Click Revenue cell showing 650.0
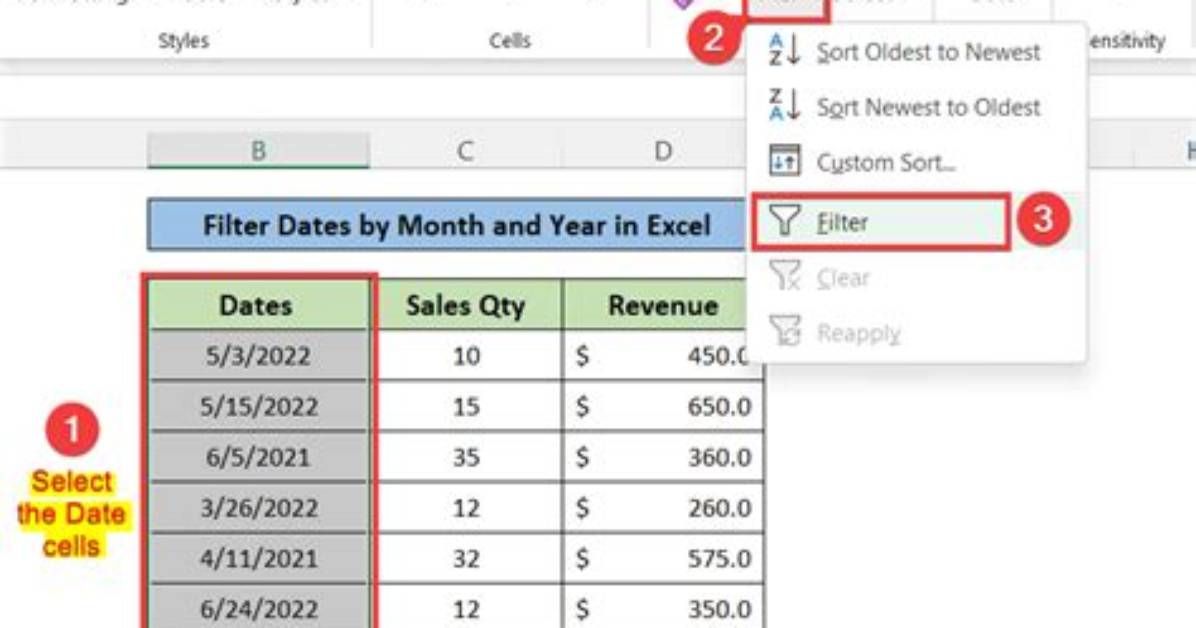Image resolution: width=1196 pixels, height=628 pixels. coord(663,406)
